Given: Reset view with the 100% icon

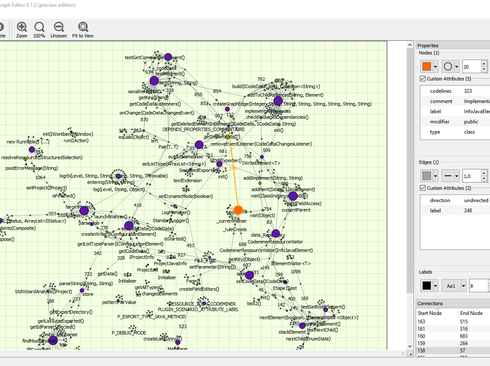Looking at the screenshot, I should pos(39,27).
